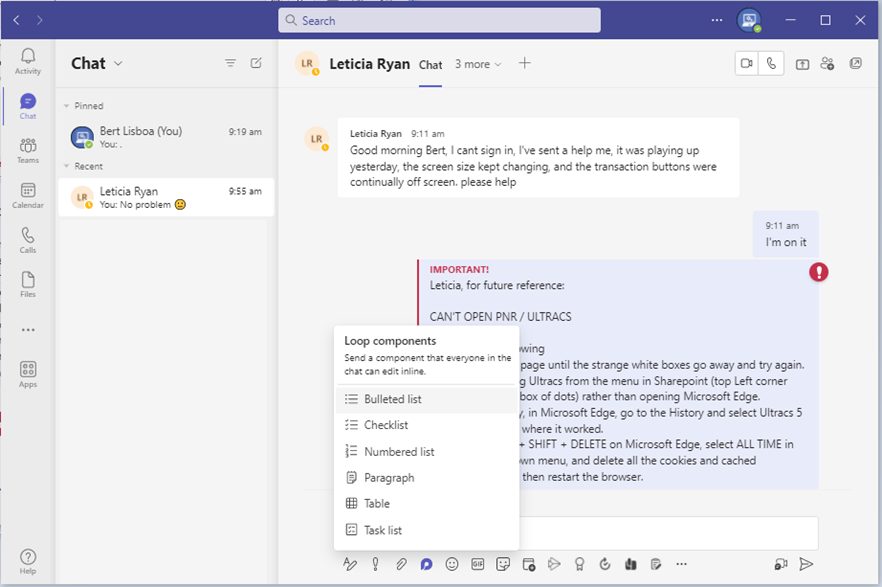Image resolution: width=882 pixels, height=587 pixels.
Task: Toggle the Loop components icon in compose toolbar
Action: tap(426, 564)
